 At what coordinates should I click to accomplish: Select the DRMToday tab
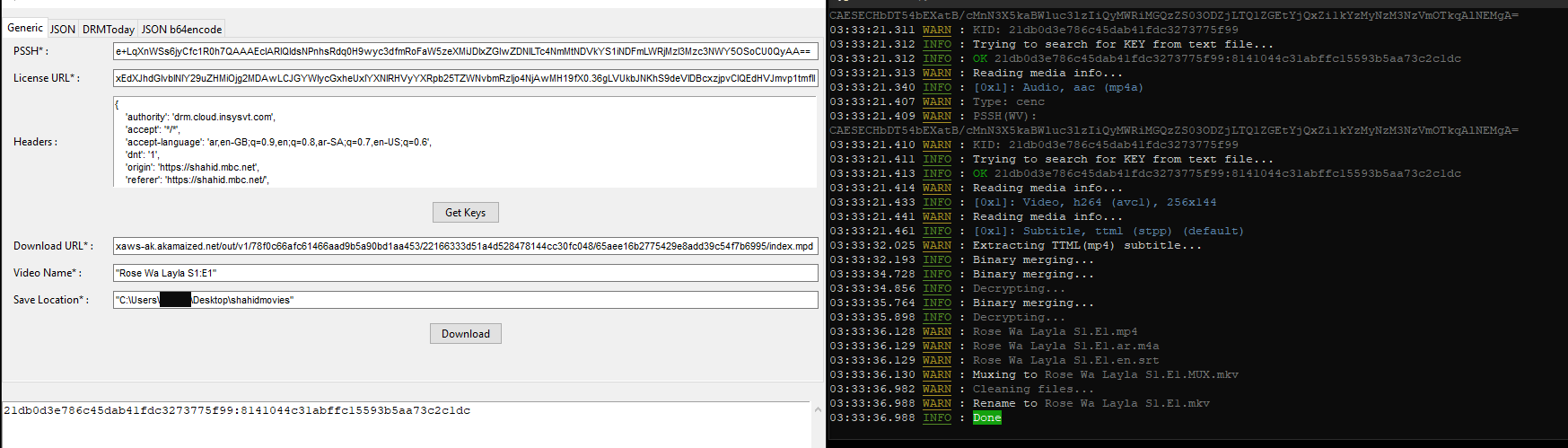[x=109, y=30]
